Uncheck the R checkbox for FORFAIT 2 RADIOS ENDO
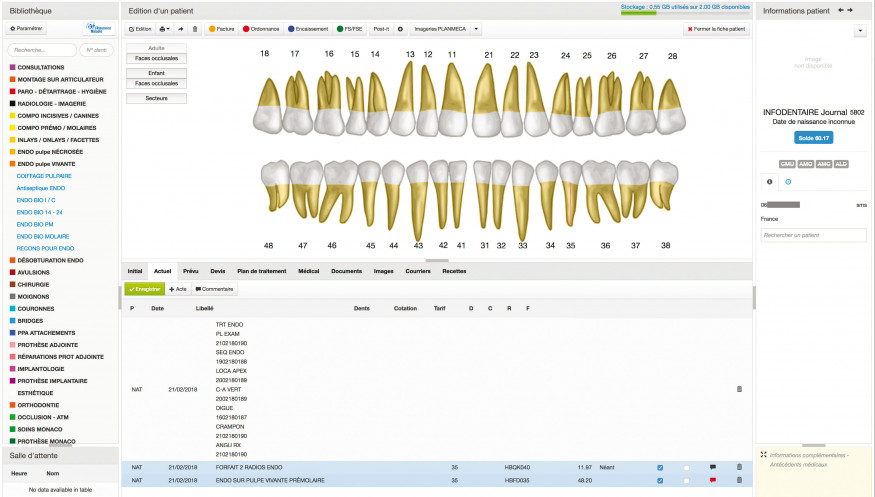This screenshot has width=875, height=497. 660,467
